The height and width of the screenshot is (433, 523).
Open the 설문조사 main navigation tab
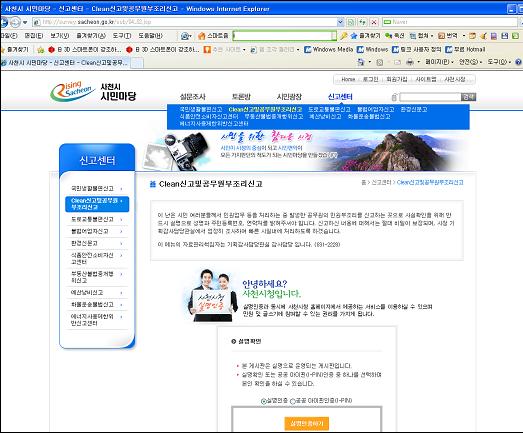pyautogui.click(x=192, y=97)
